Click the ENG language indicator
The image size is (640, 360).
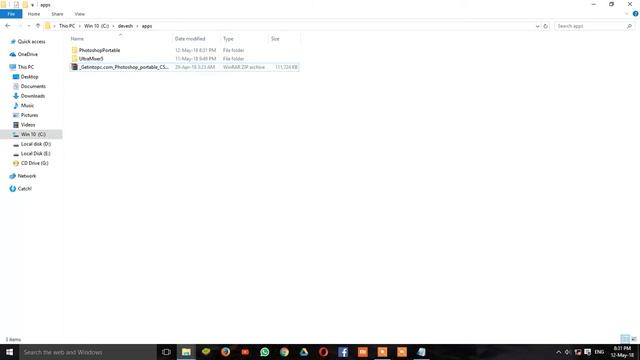point(599,352)
